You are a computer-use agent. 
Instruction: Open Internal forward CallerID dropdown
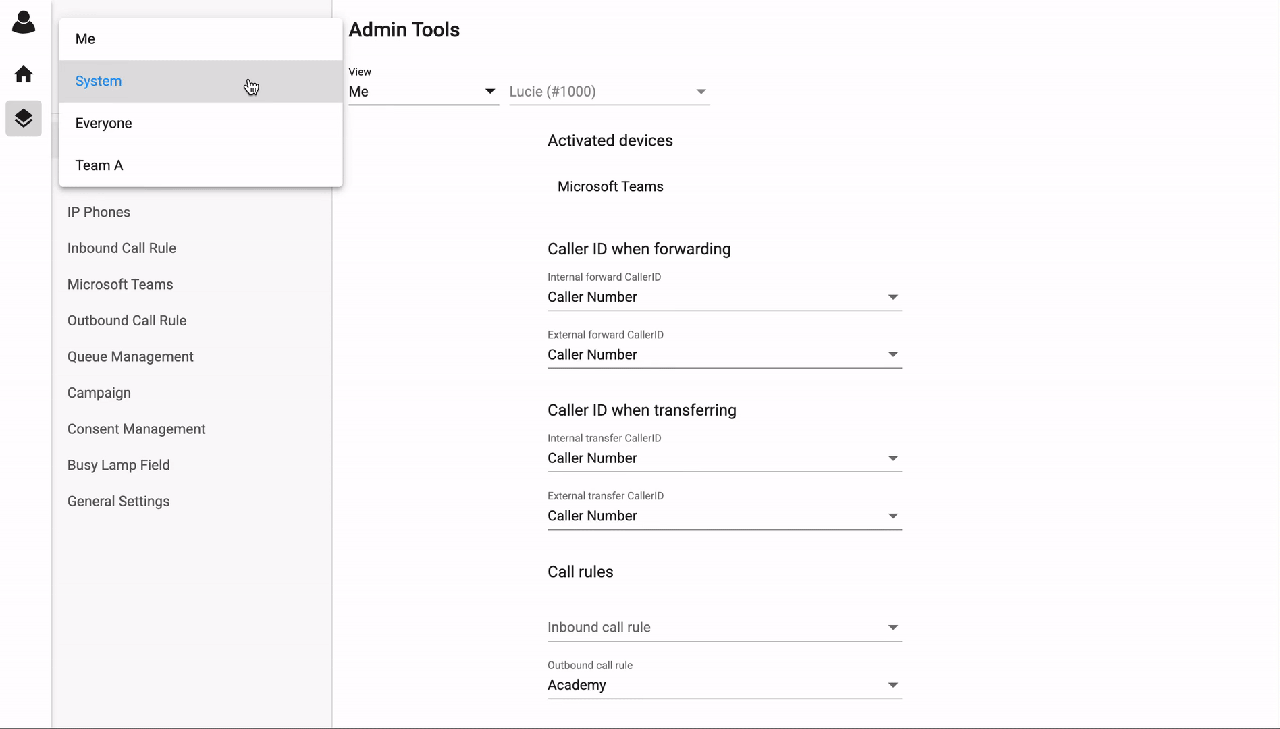pyautogui.click(x=725, y=297)
